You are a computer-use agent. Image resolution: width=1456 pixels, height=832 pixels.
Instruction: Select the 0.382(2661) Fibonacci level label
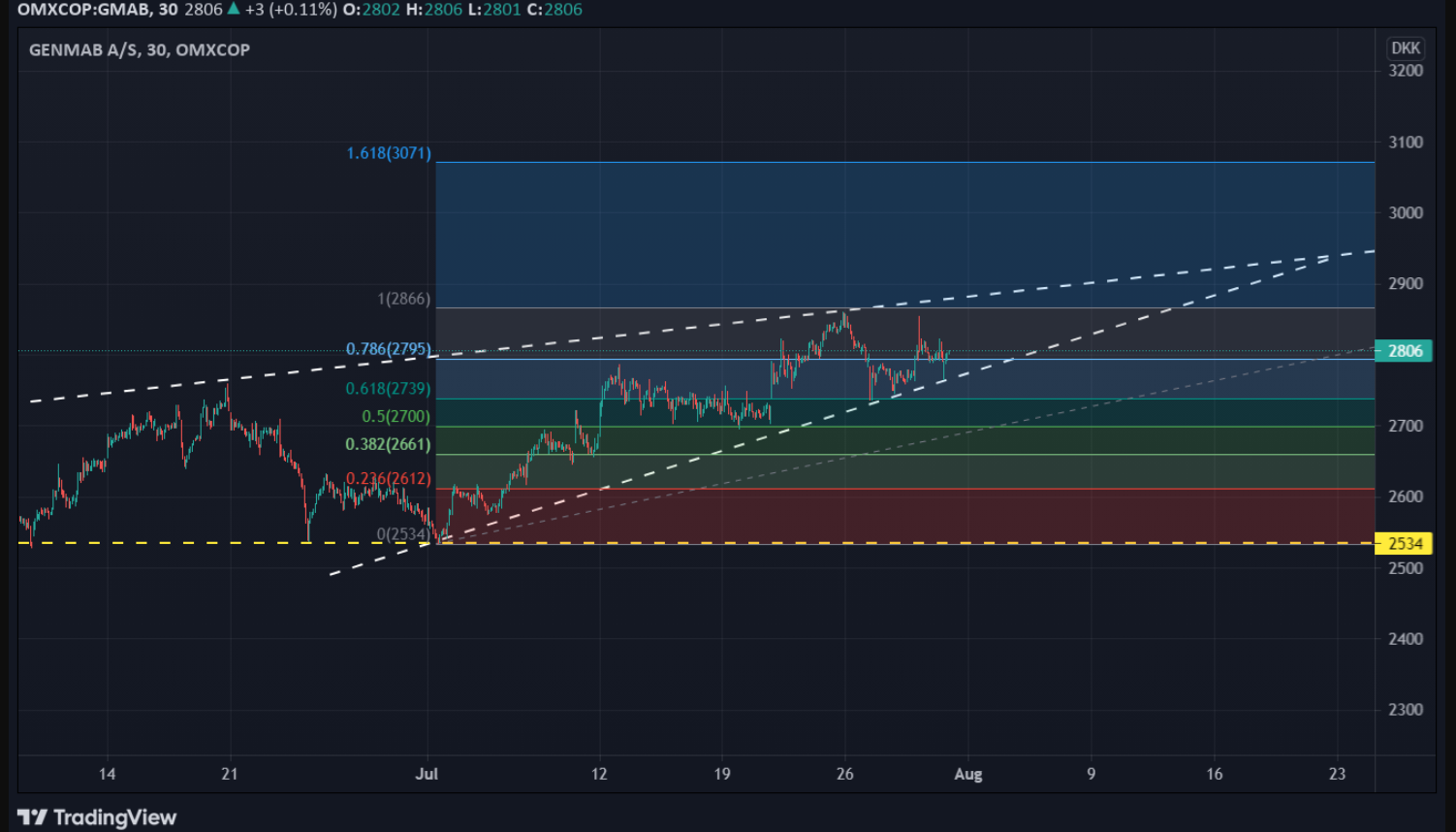point(388,444)
